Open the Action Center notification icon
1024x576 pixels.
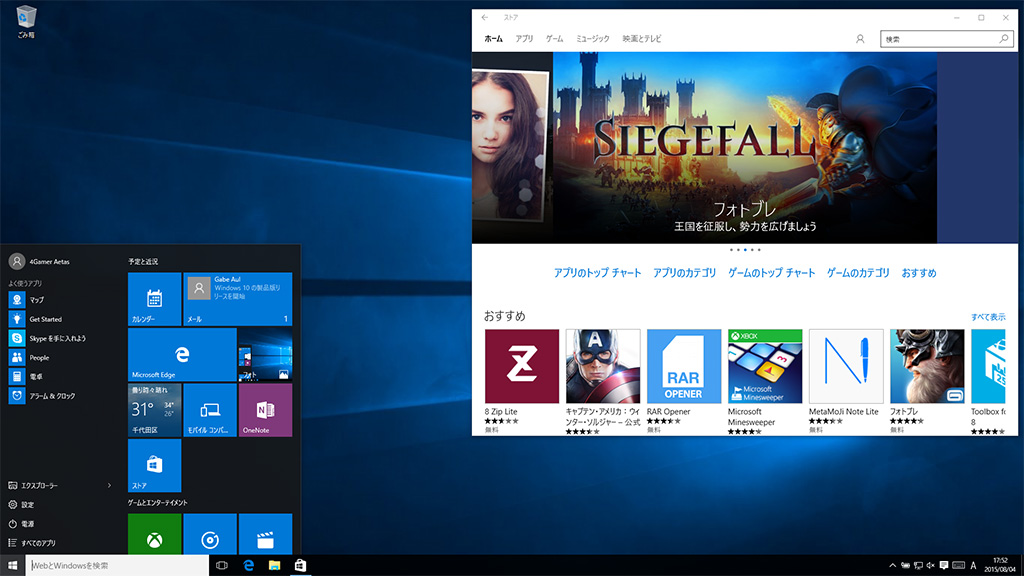pos(942,566)
